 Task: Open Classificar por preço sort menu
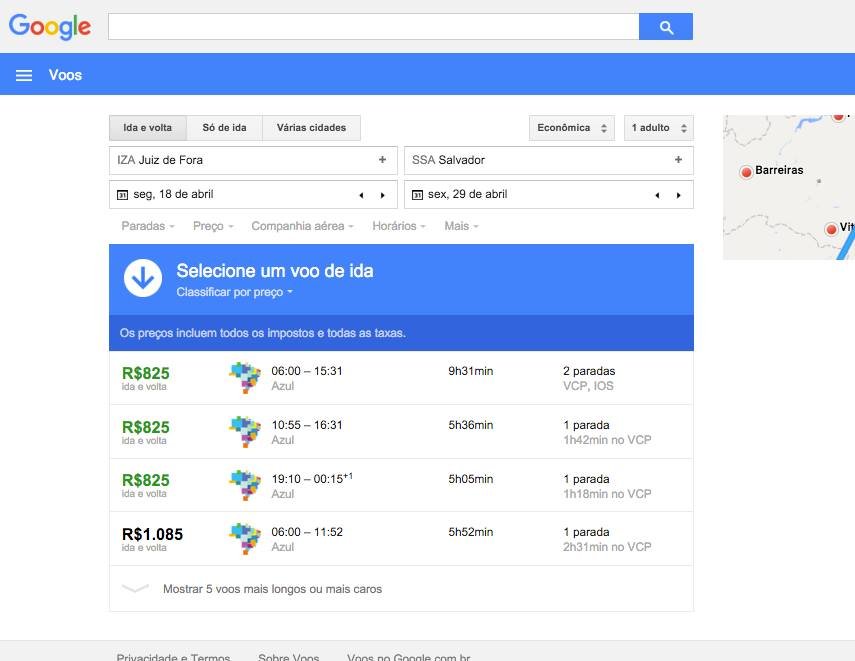coord(234,292)
